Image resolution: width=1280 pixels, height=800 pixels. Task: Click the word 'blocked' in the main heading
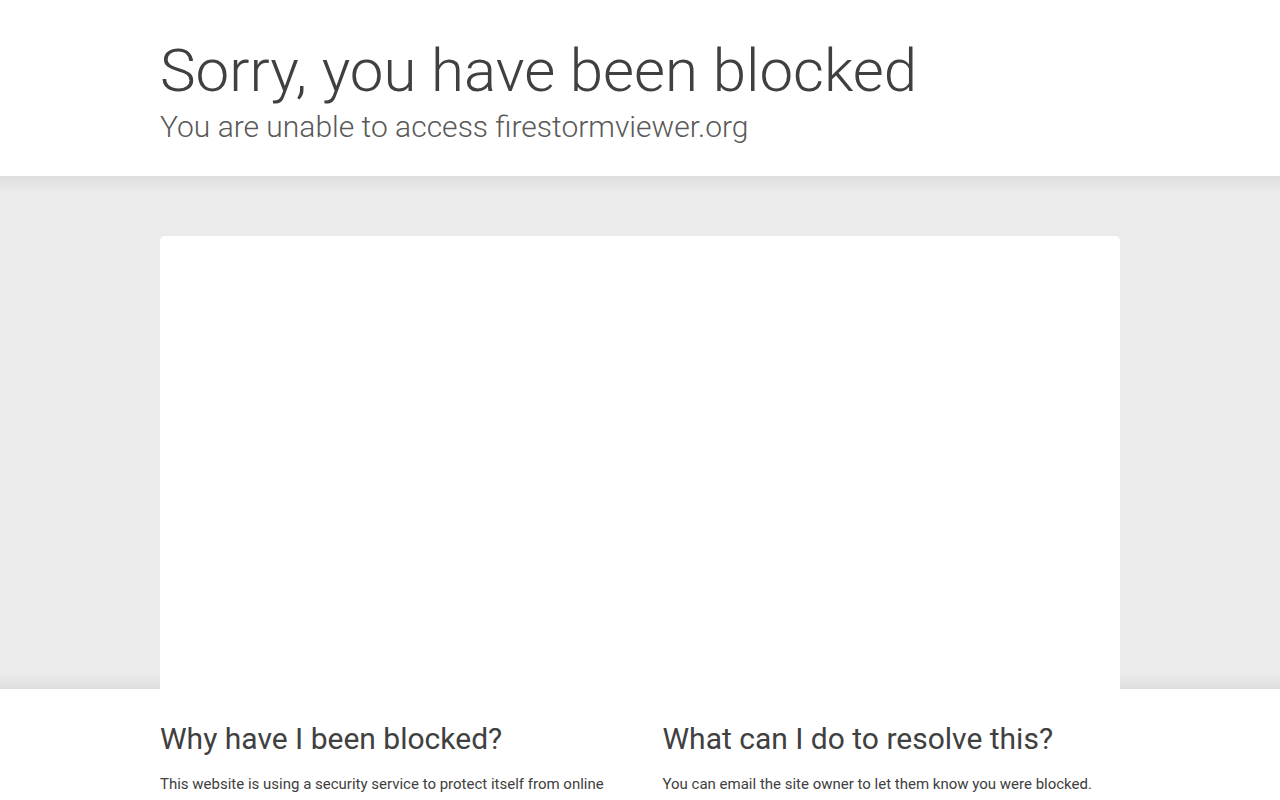coord(814,70)
